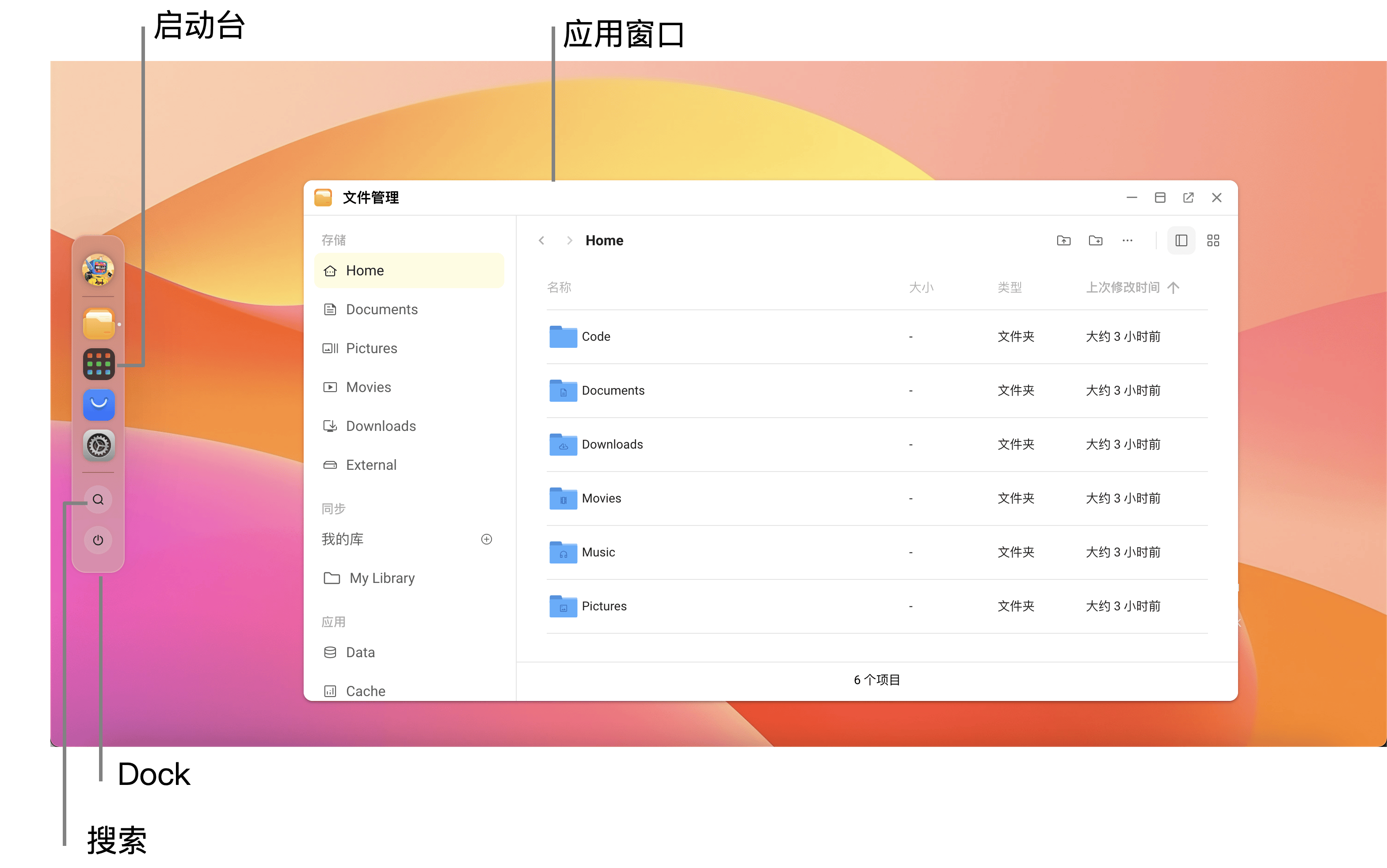Click the new folder toolbar icon
The height and width of the screenshot is (868, 1387).
pos(1095,240)
